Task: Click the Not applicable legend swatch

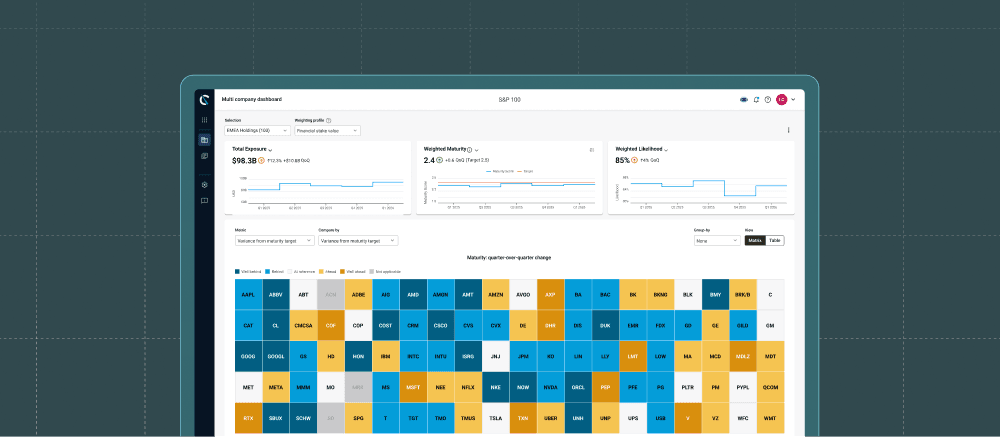Action: pos(372,272)
